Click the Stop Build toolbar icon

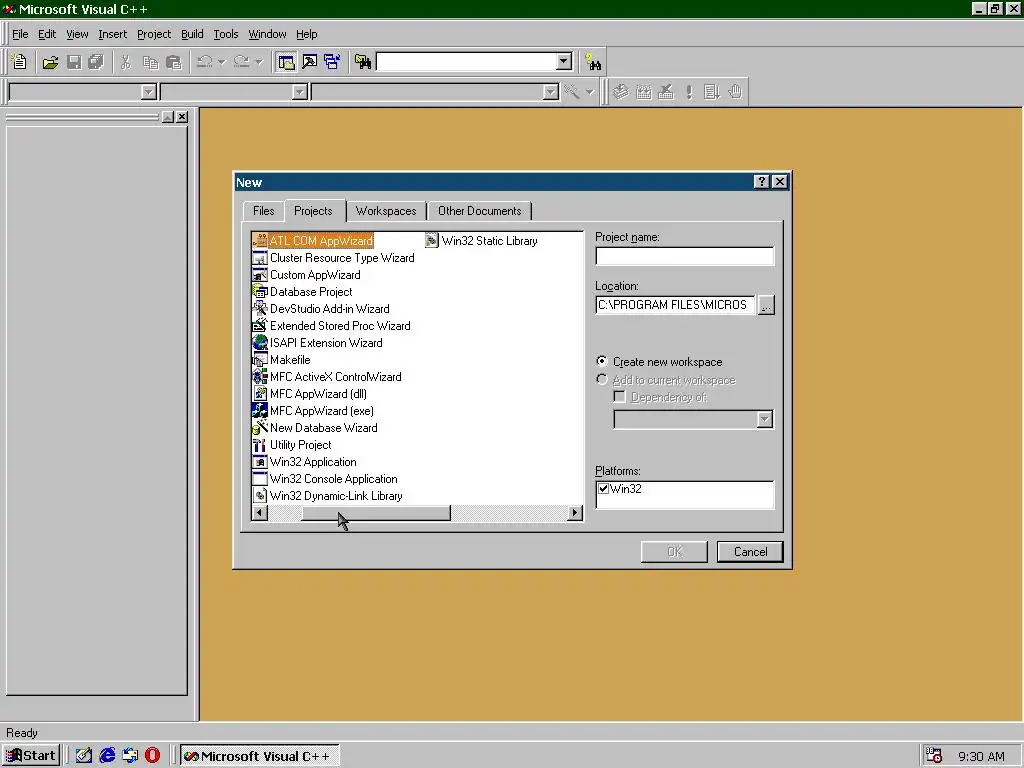pos(666,91)
